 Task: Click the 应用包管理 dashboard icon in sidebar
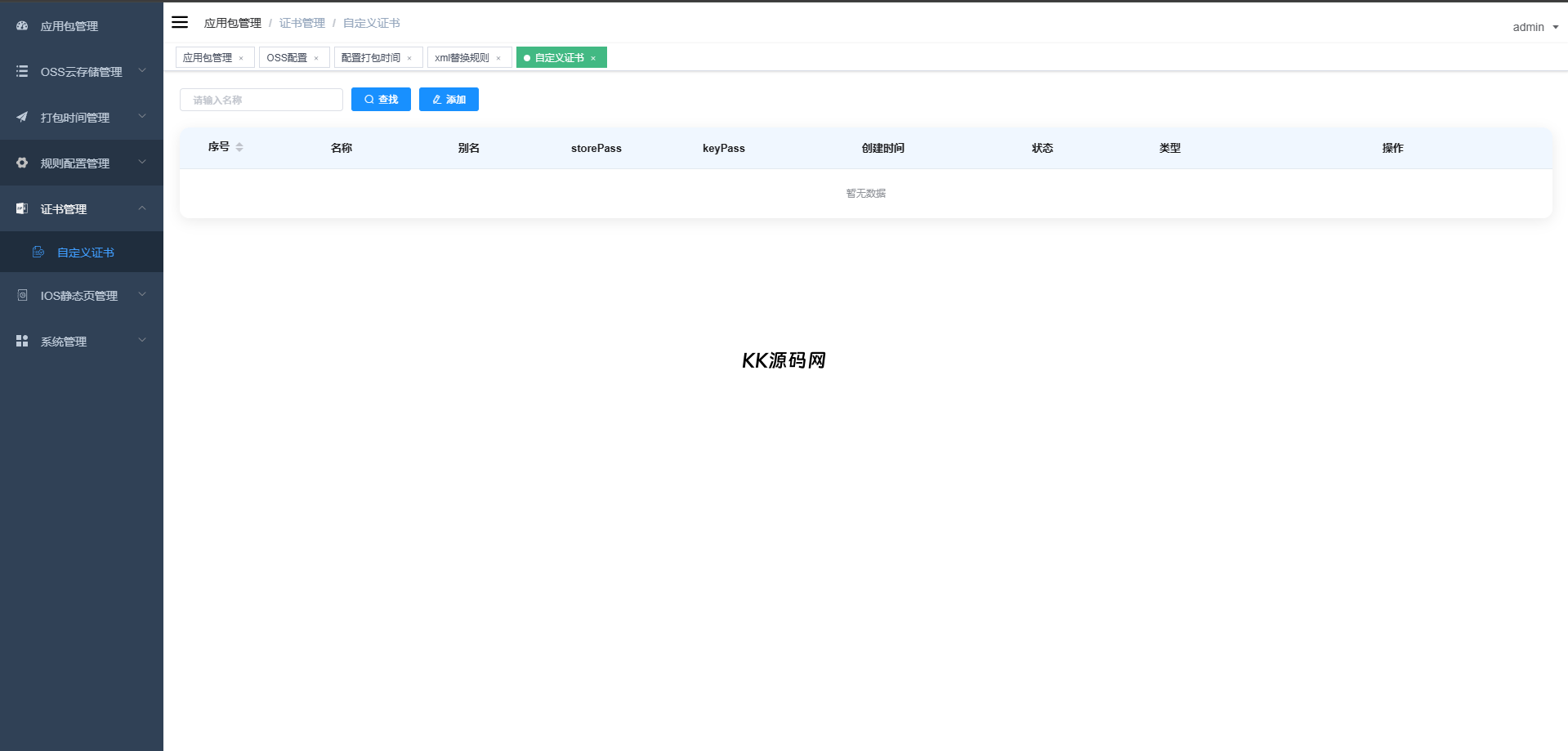point(22,26)
